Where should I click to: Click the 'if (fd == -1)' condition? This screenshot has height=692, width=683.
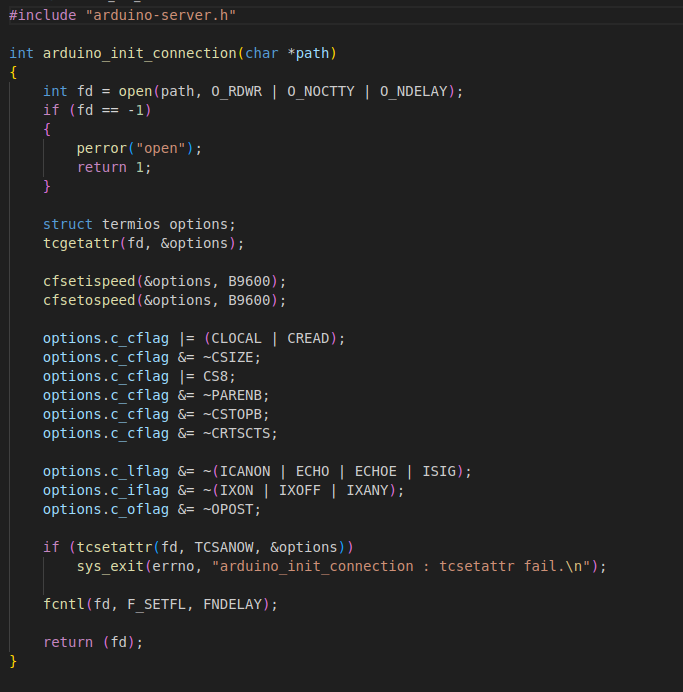point(97,110)
